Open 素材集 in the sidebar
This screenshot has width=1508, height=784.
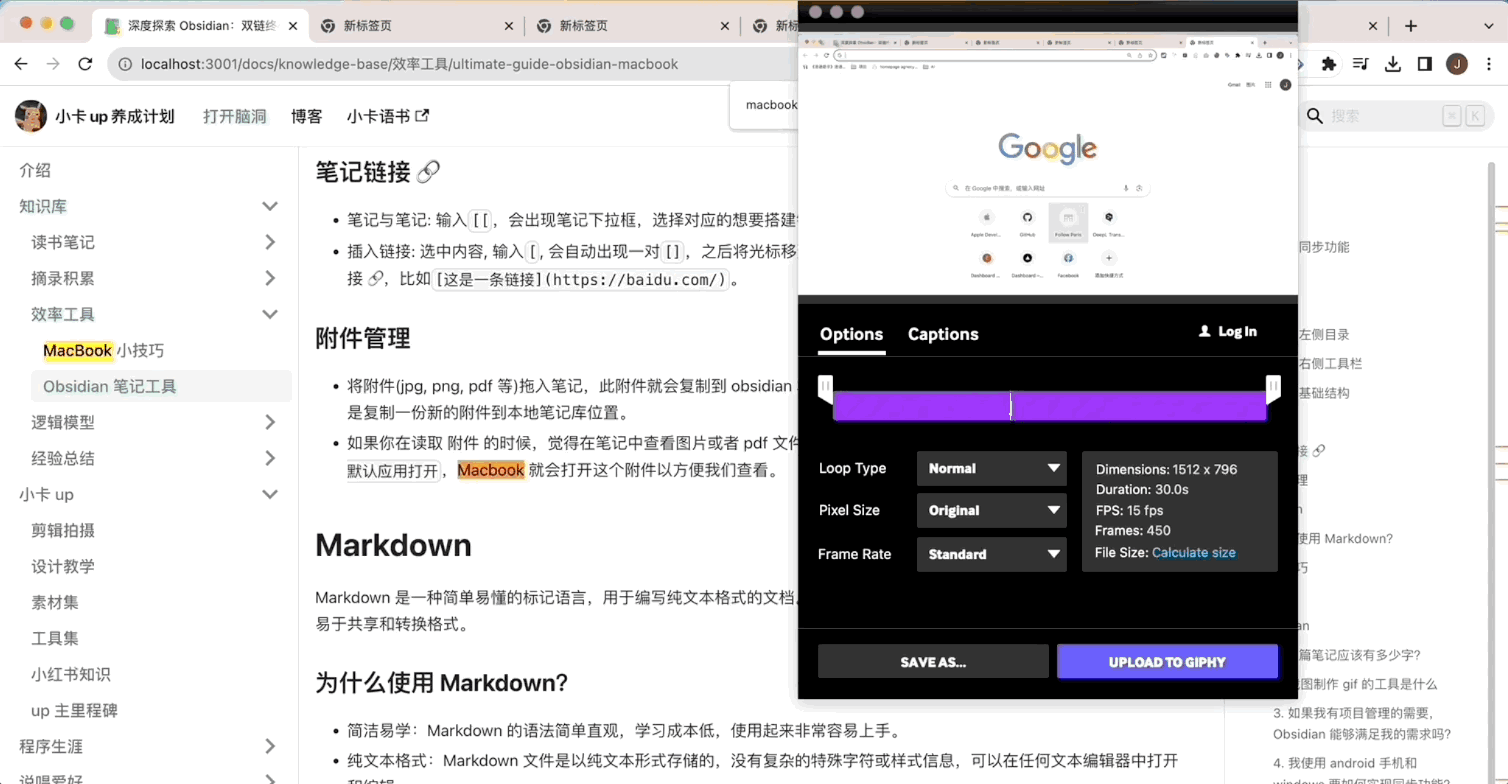tap(55, 602)
